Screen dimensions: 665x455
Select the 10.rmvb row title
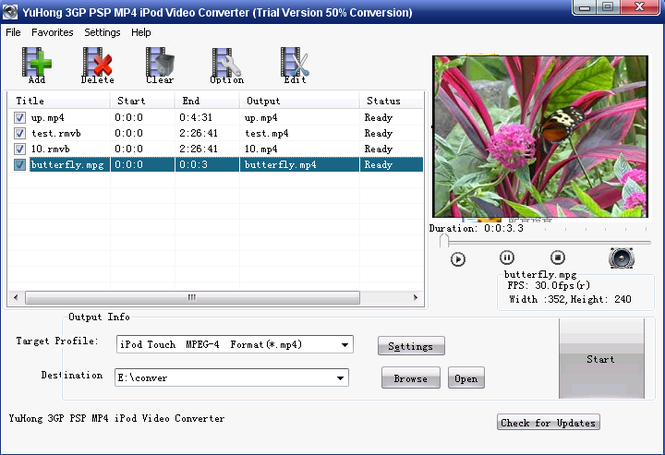50,149
